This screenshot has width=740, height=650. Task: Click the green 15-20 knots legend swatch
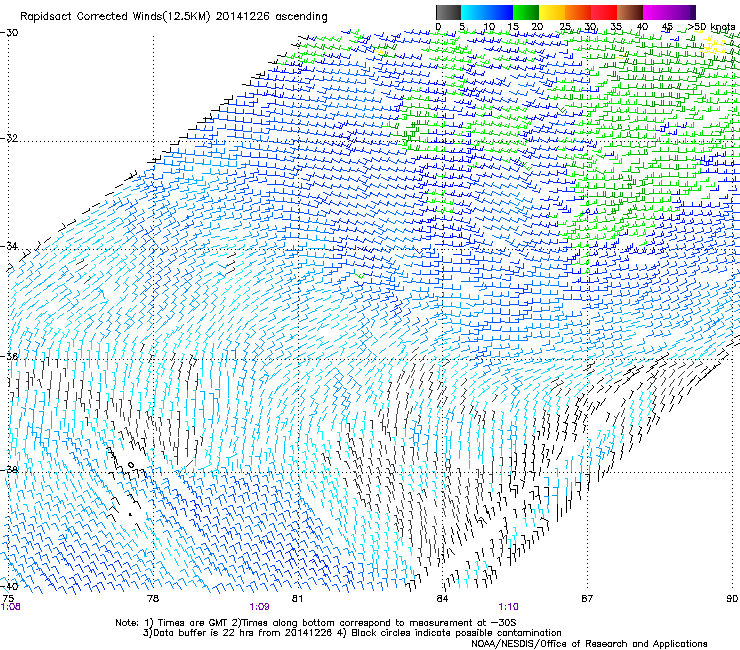(x=526, y=12)
